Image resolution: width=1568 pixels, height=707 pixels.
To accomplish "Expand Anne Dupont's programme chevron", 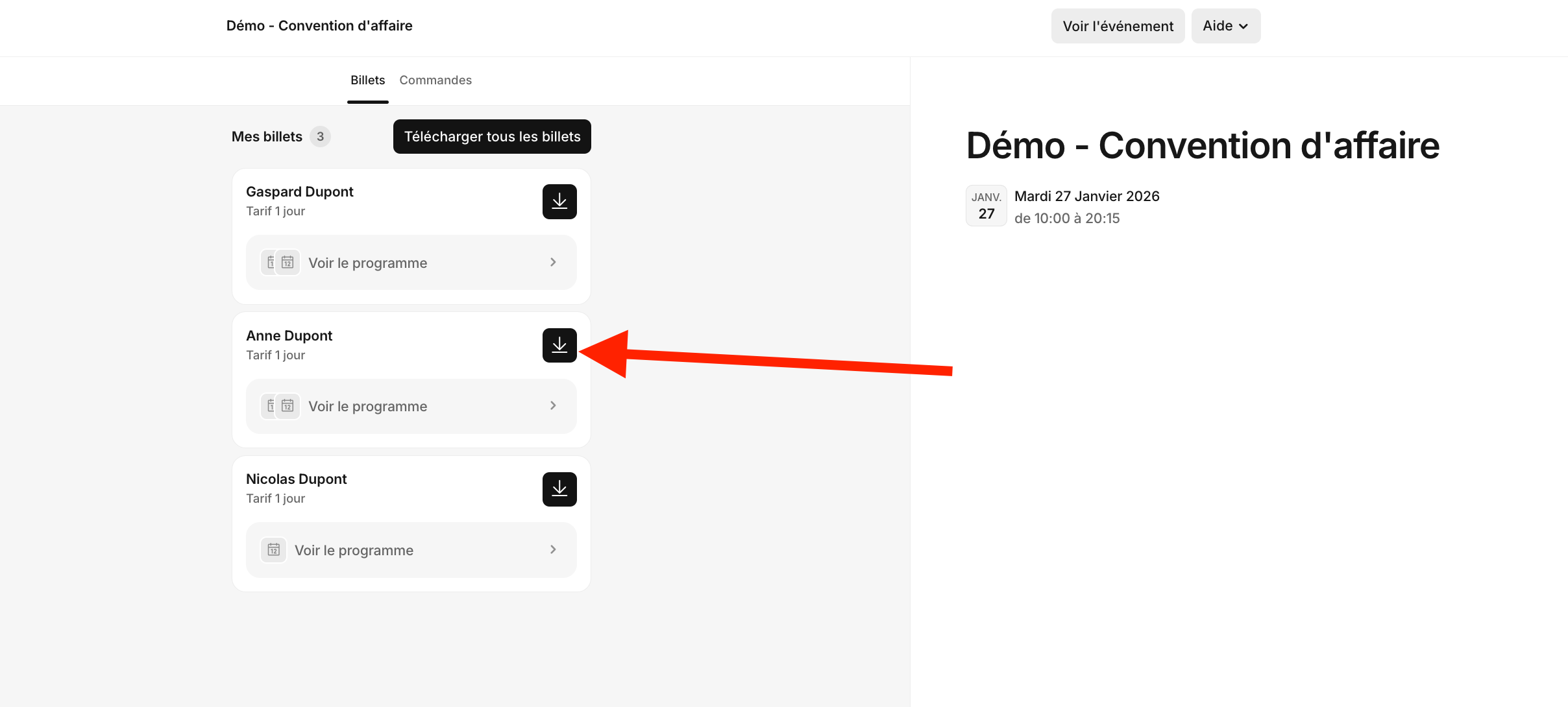I will (x=553, y=405).
